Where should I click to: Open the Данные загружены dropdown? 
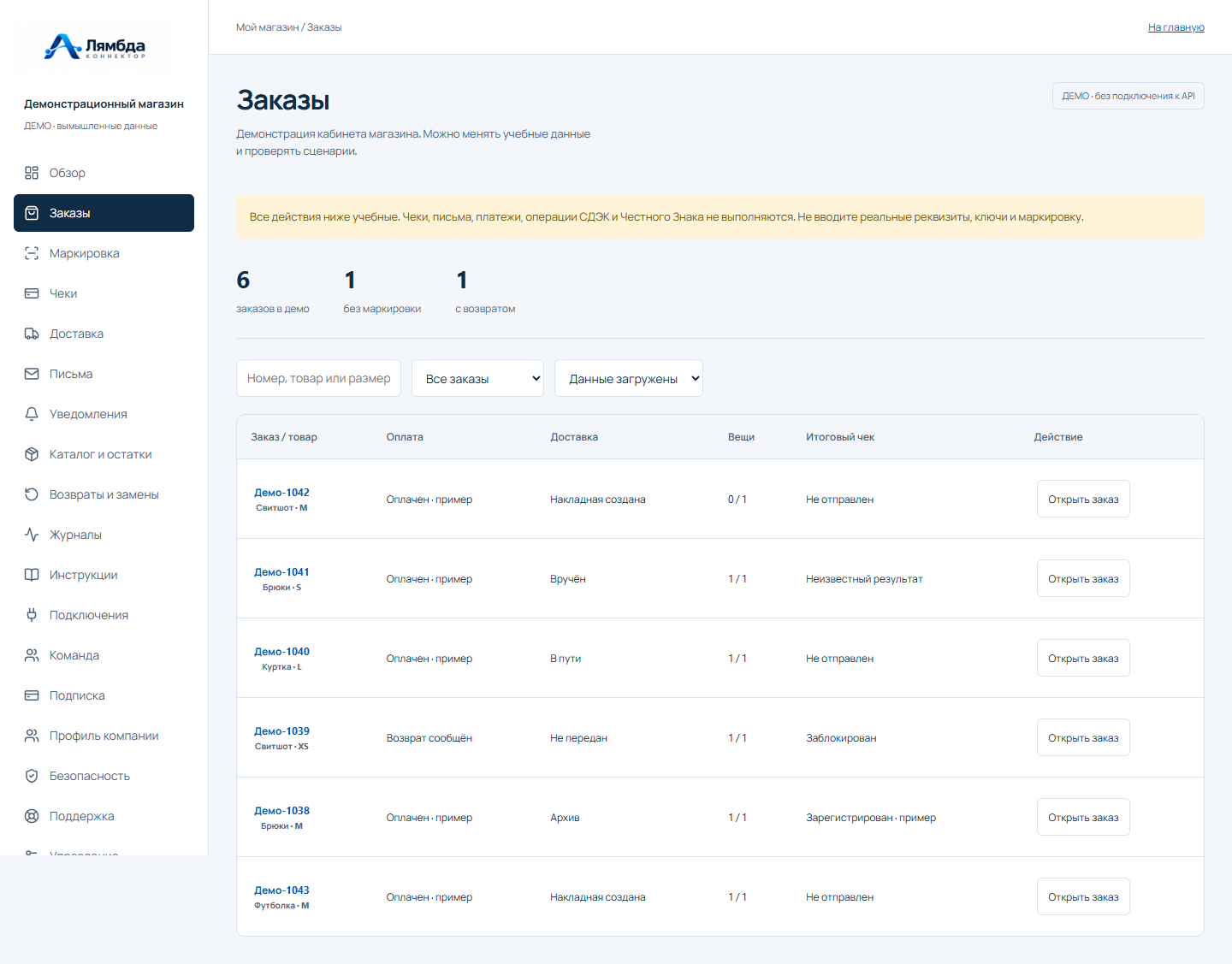point(629,378)
